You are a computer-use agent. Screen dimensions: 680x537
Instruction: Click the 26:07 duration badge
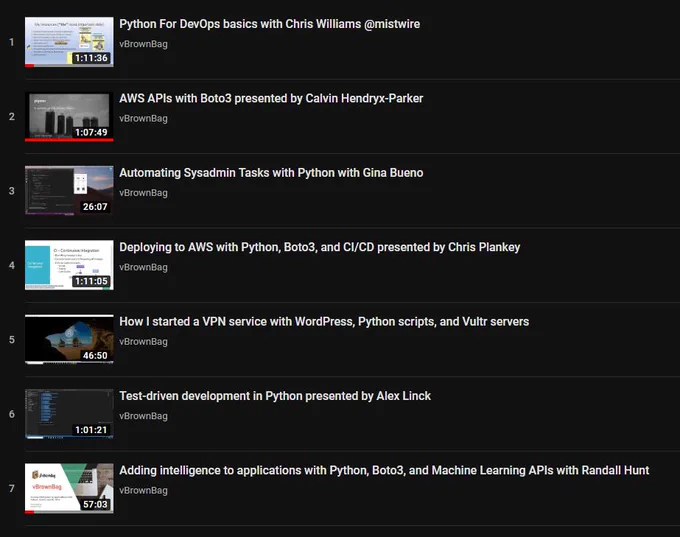[95, 207]
